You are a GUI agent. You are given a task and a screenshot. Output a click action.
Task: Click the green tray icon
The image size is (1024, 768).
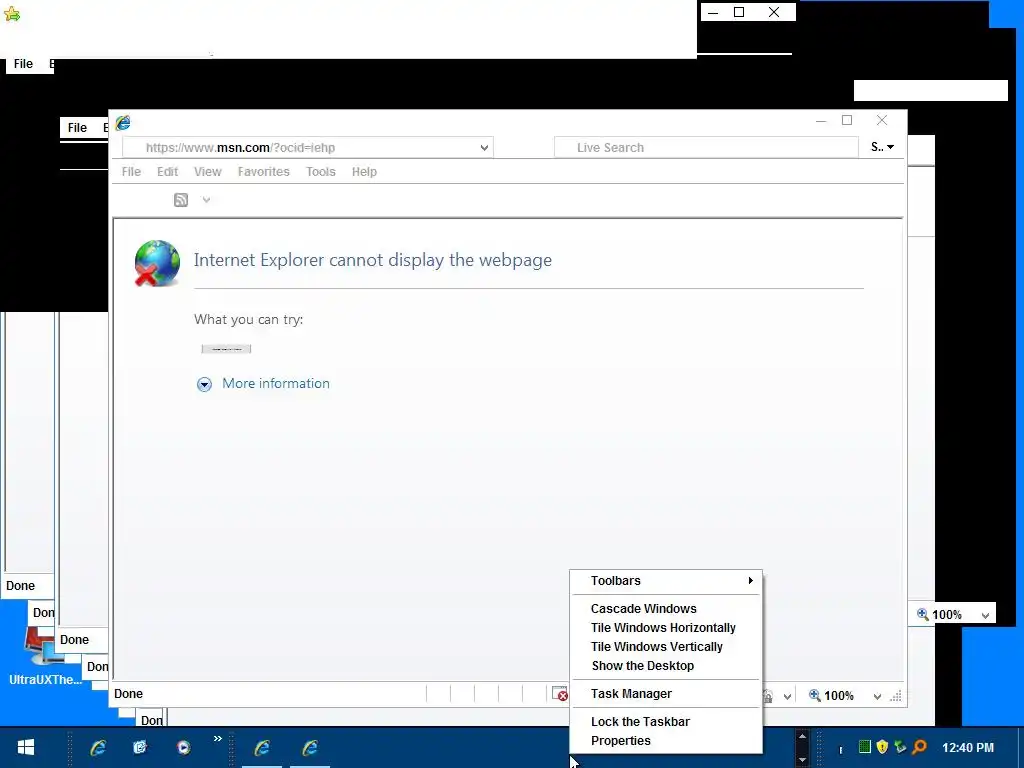[865, 746]
